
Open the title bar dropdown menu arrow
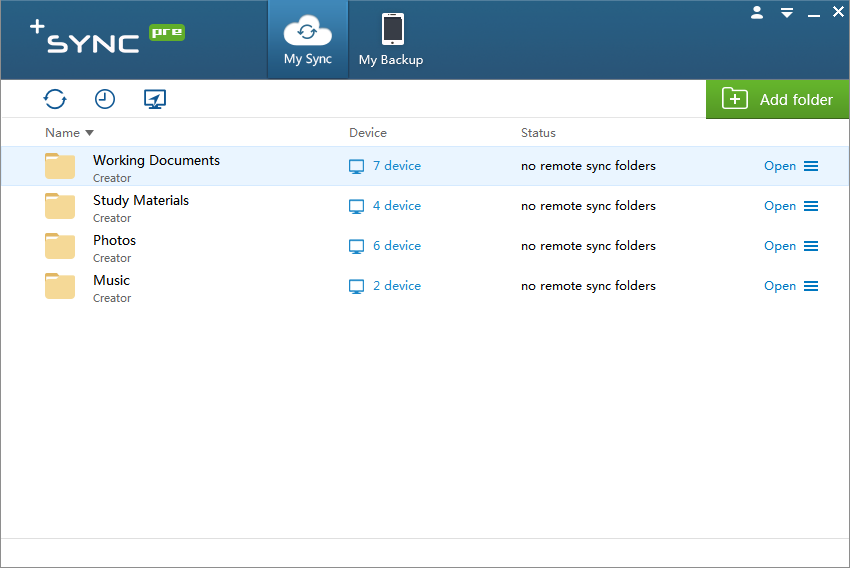tap(787, 13)
